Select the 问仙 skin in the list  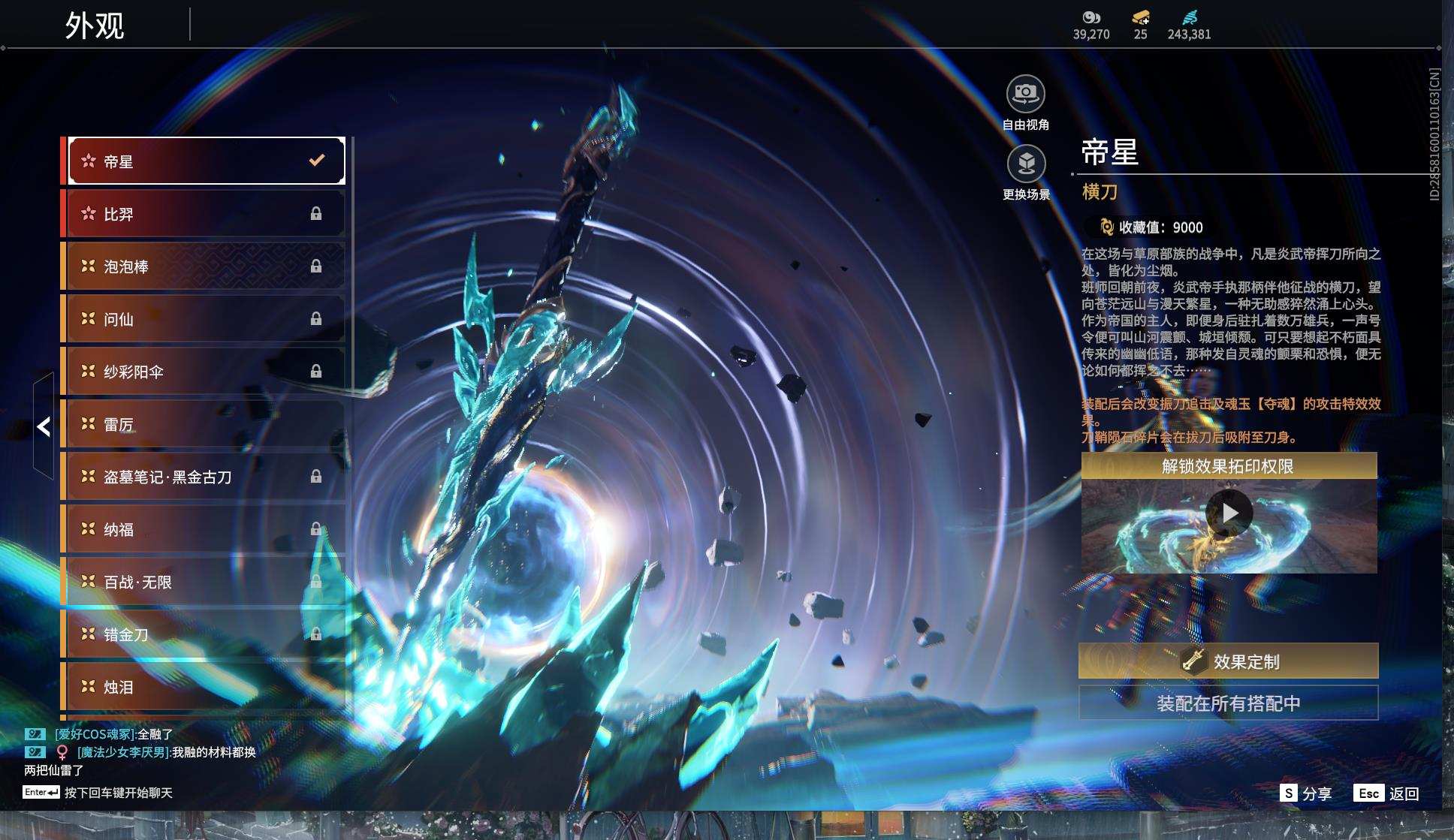[207, 318]
